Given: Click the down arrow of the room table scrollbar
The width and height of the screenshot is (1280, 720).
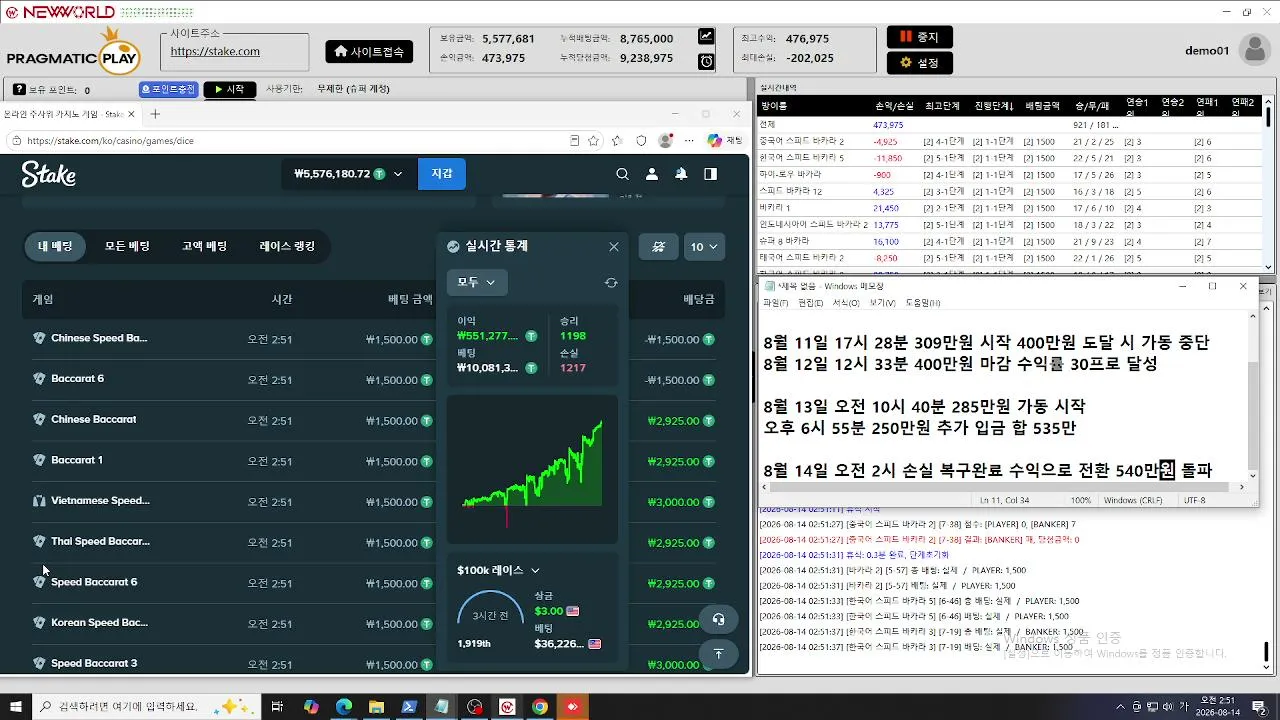Looking at the screenshot, I should coord(1268,266).
